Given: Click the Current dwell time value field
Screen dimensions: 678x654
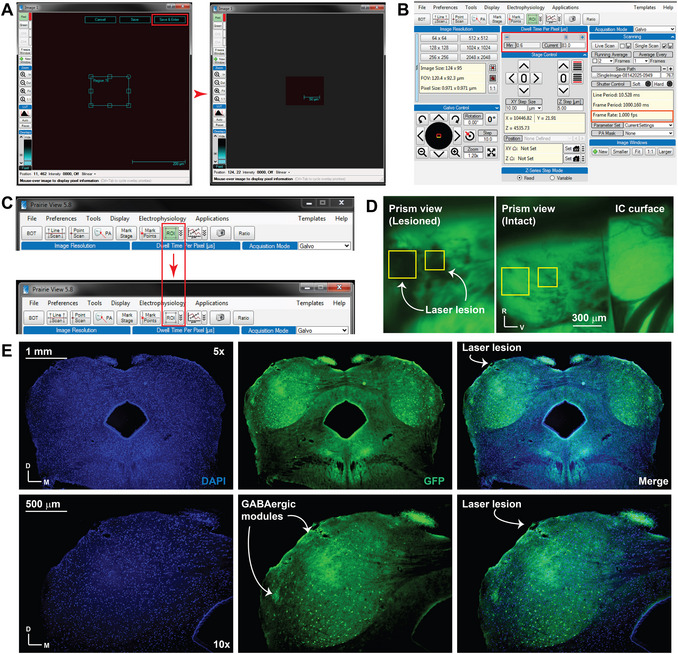Looking at the screenshot, I should [x=572, y=45].
